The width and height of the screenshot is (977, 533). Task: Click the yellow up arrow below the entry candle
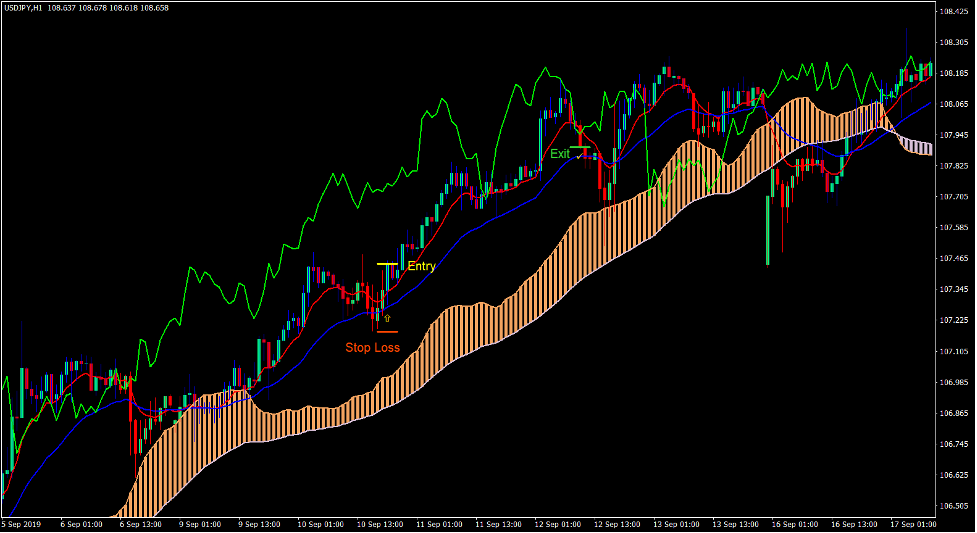[x=387, y=317]
